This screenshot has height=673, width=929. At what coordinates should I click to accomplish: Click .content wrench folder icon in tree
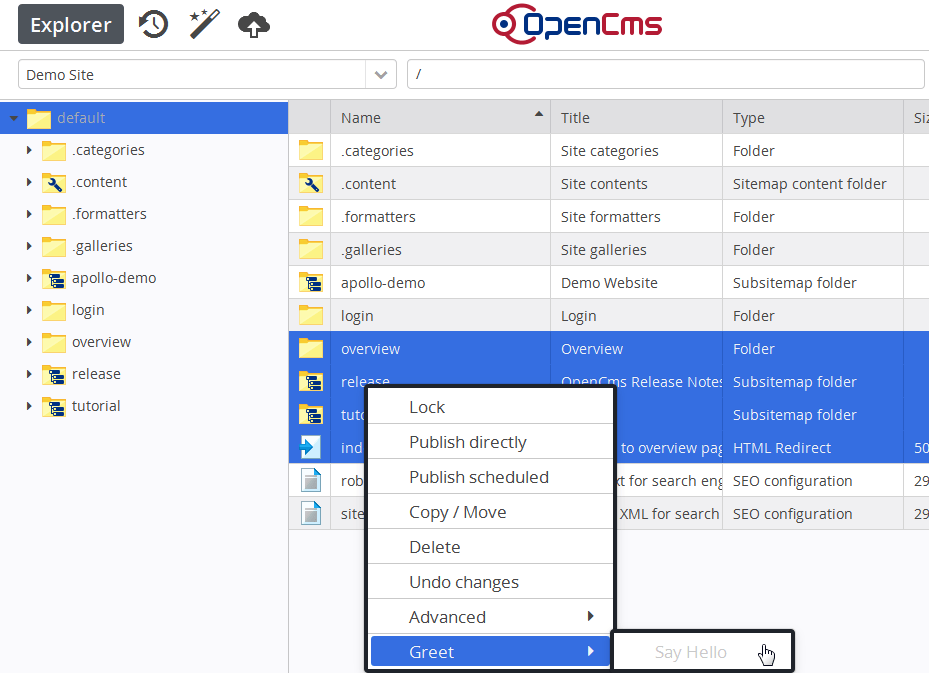coord(54,182)
